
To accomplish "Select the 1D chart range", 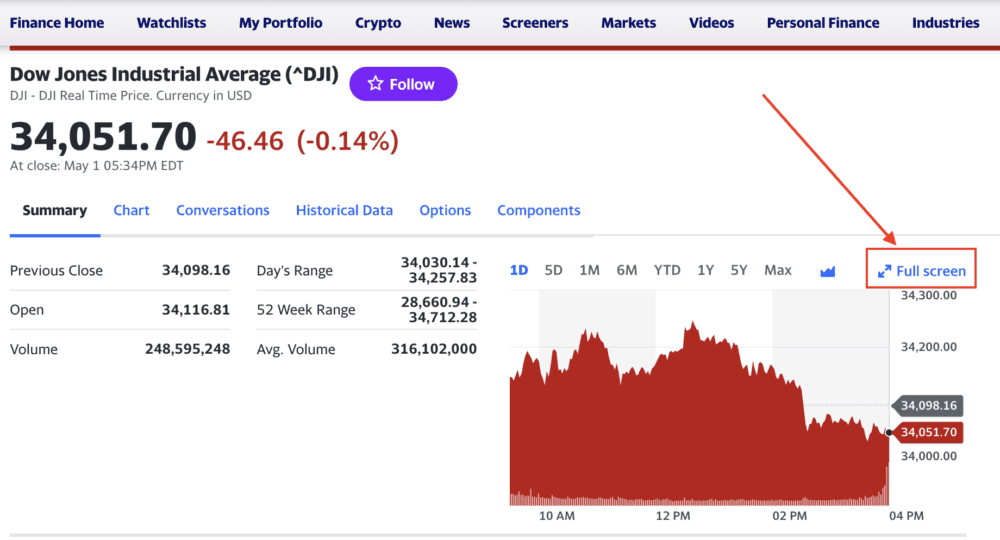I will pos(519,270).
